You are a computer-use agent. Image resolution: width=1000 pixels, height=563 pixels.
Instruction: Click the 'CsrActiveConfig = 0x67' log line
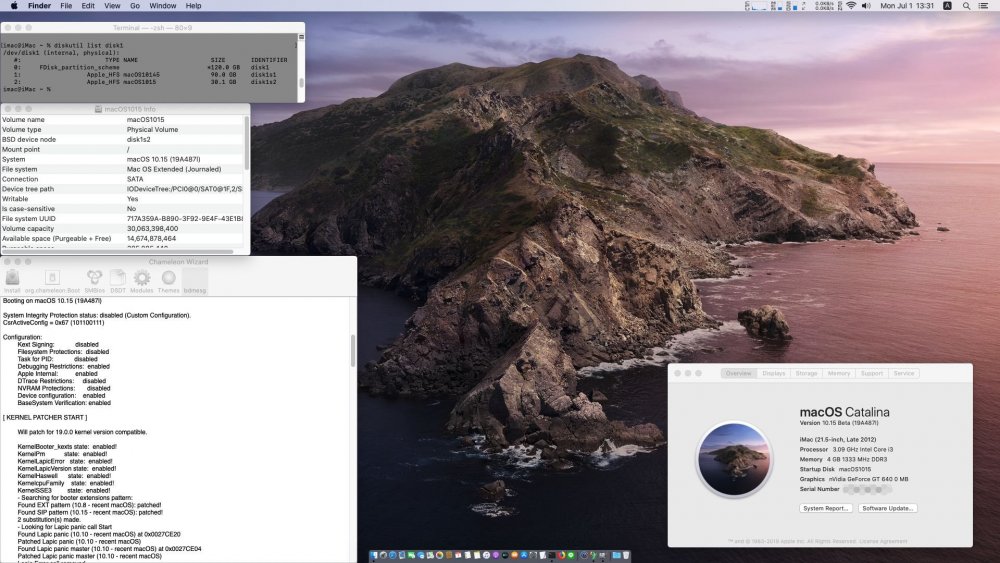[54, 323]
